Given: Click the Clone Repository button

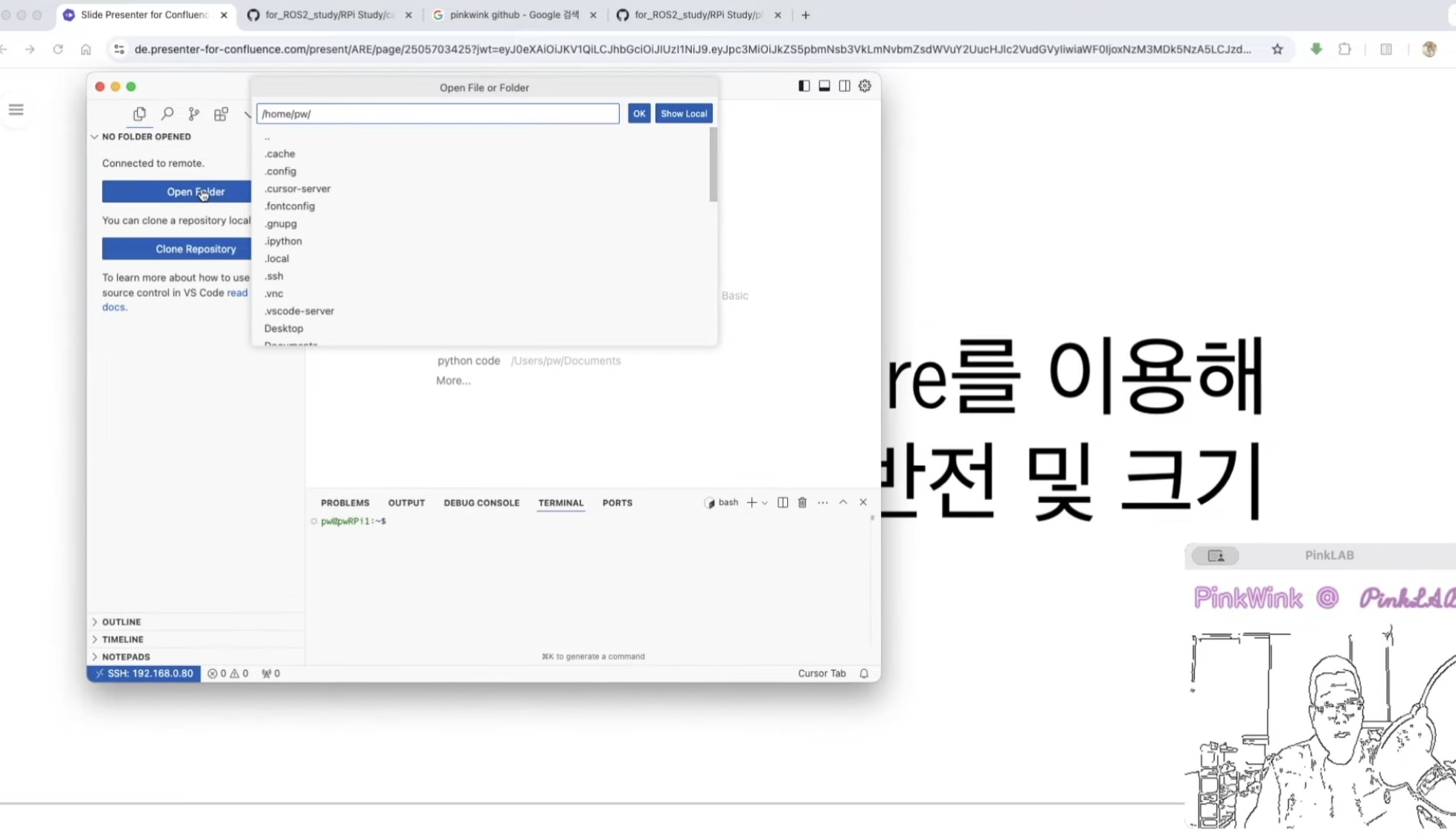Looking at the screenshot, I should point(195,249).
